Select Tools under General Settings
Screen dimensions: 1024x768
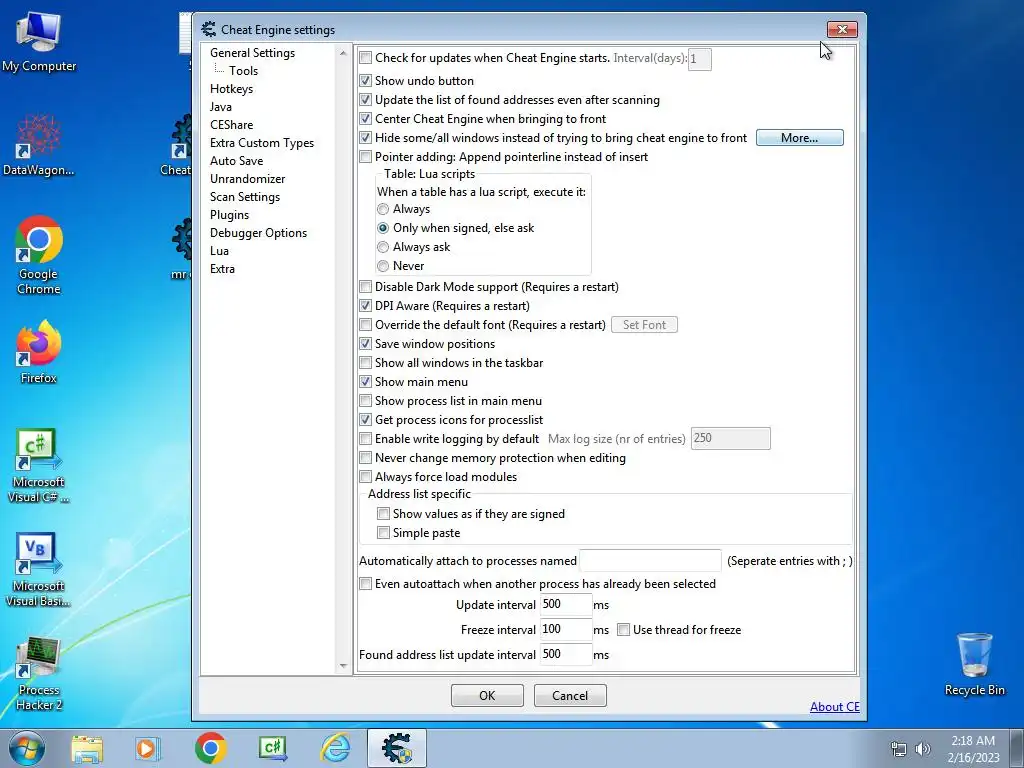pyautogui.click(x=243, y=71)
